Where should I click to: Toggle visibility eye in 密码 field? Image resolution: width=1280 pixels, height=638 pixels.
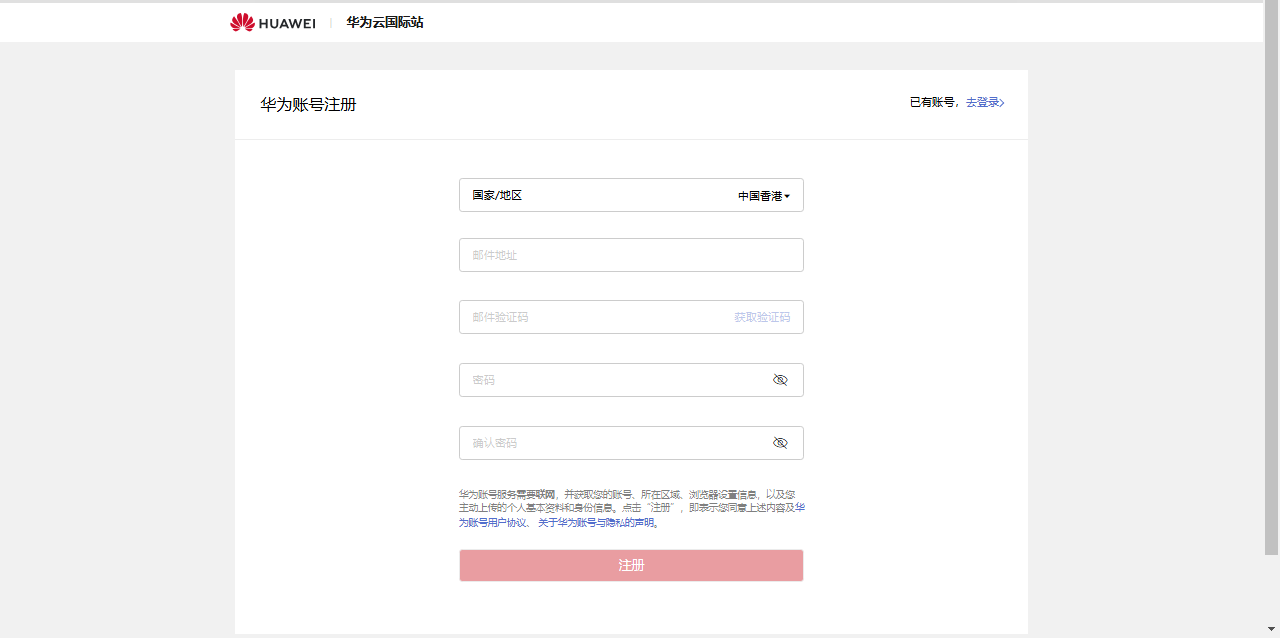780,380
